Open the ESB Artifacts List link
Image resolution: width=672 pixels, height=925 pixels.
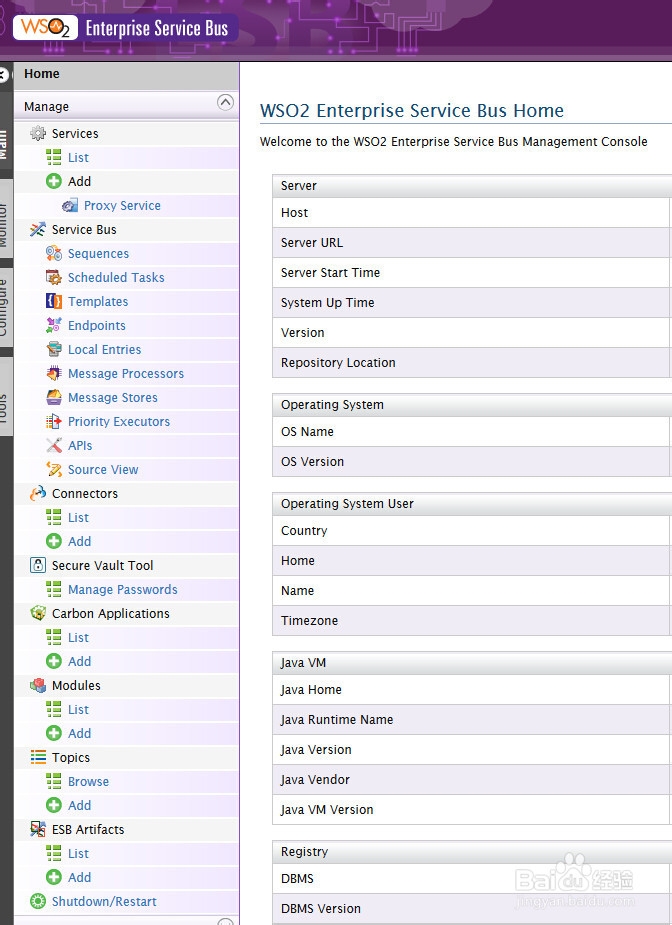[x=78, y=854]
